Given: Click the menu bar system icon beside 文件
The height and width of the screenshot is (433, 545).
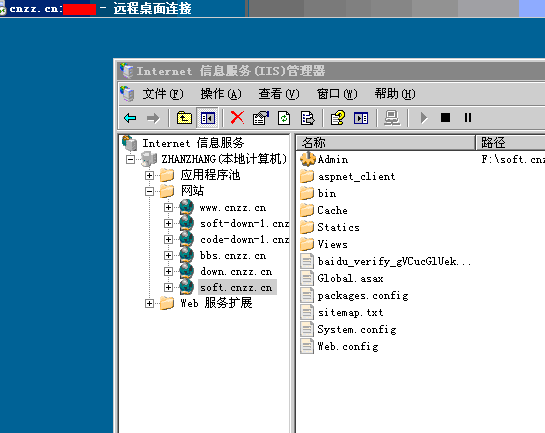Looking at the screenshot, I should [127, 93].
